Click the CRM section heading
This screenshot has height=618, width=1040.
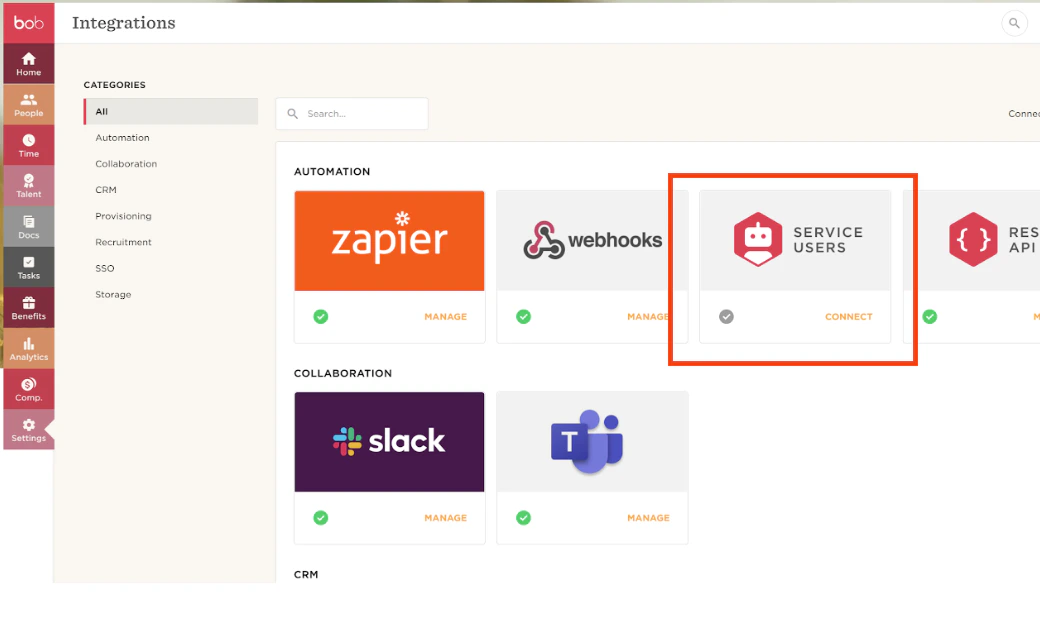coord(306,575)
